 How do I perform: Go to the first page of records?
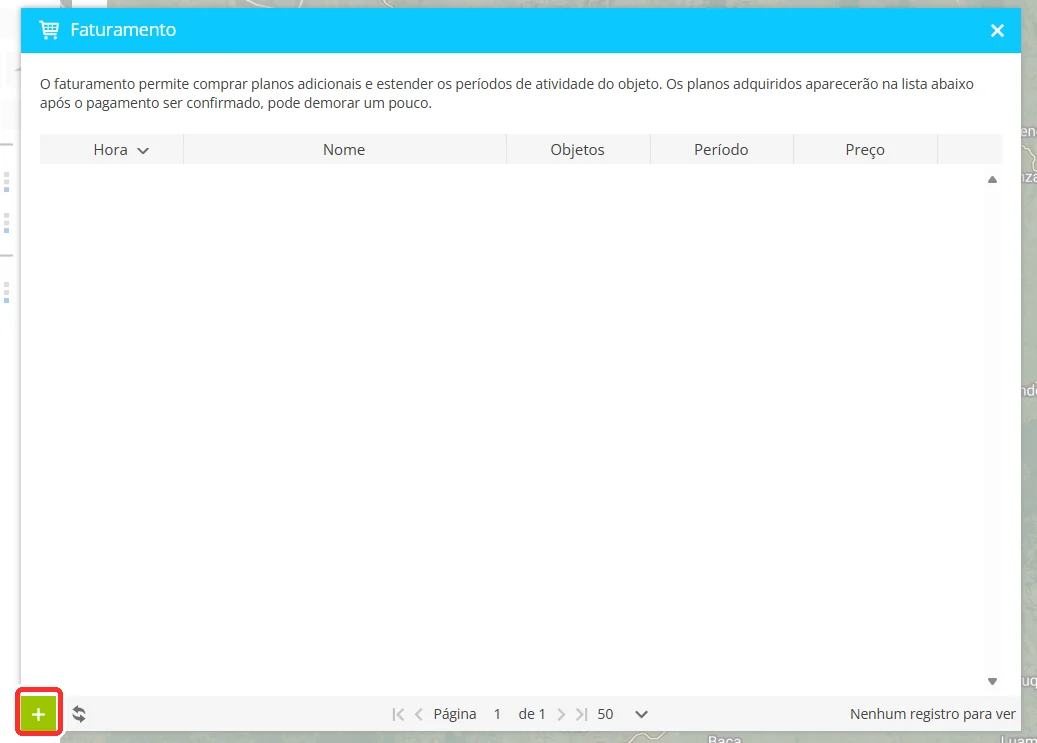[398, 715]
